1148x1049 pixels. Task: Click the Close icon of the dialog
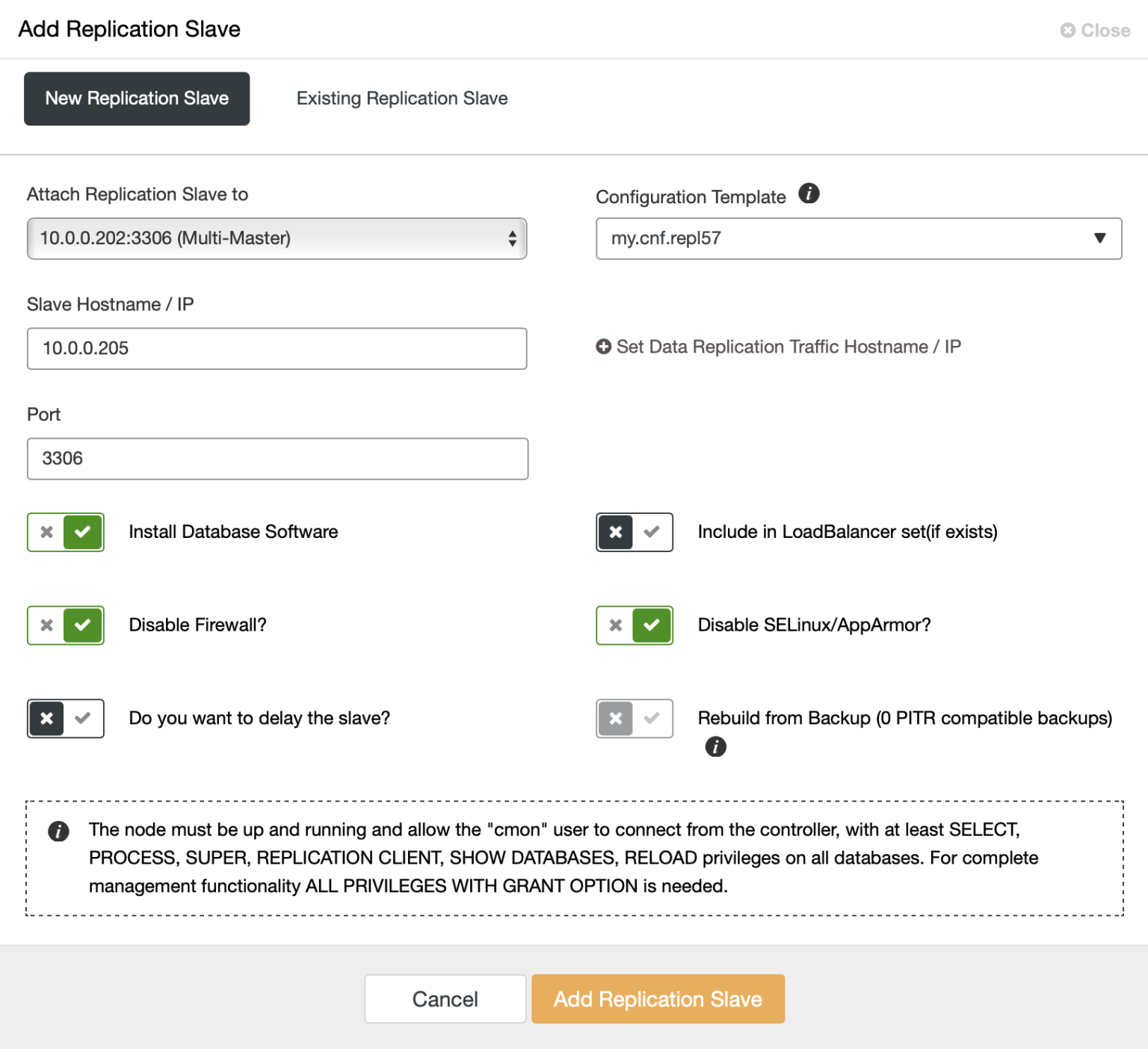pyautogui.click(x=1067, y=31)
